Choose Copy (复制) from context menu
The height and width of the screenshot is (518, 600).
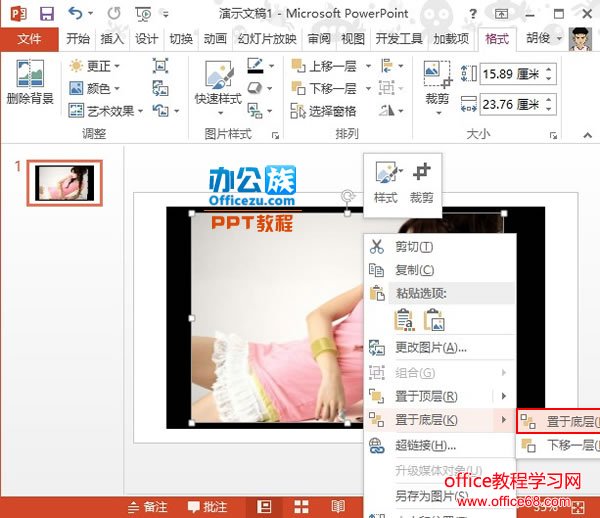439,270
